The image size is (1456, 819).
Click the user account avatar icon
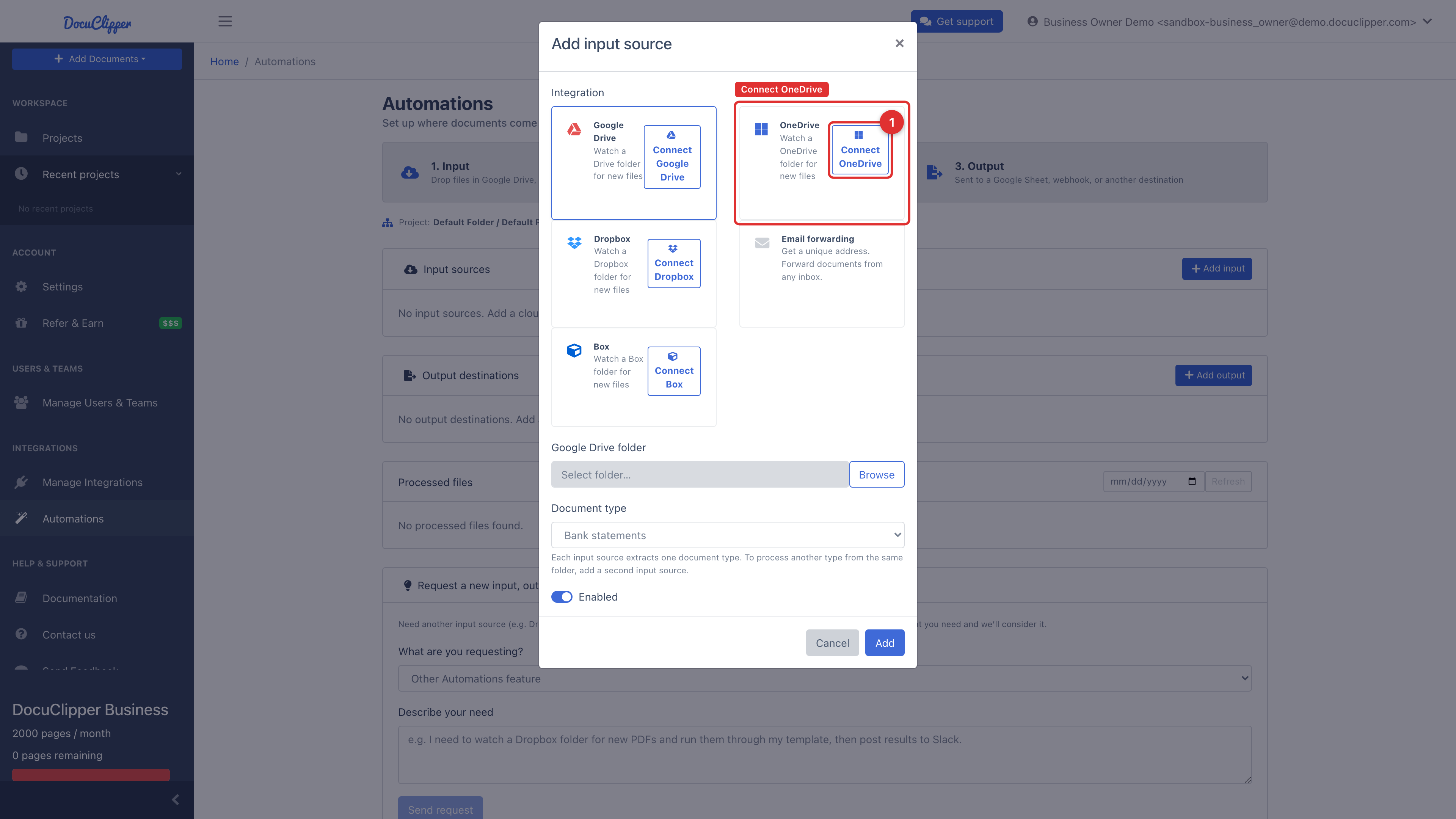coord(1032,22)
